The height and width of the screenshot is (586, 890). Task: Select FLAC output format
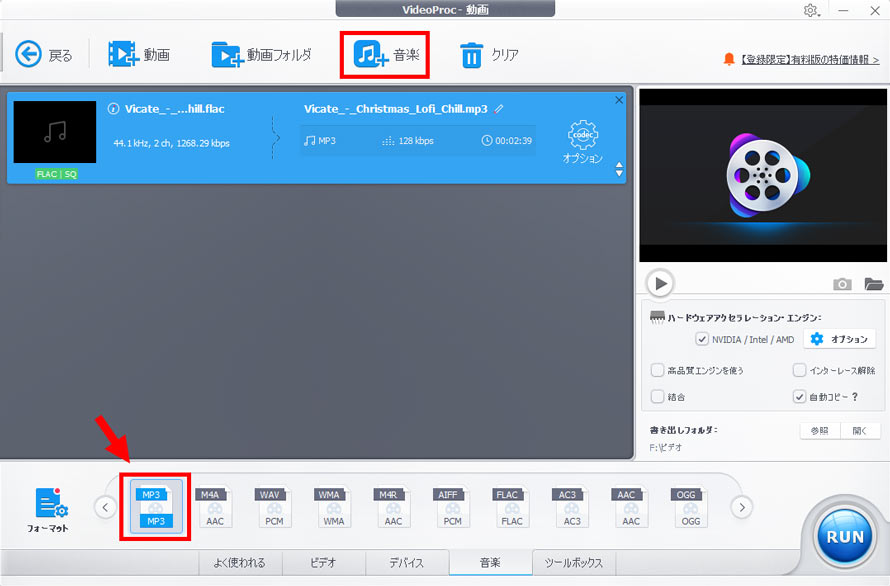pos(511,507)
